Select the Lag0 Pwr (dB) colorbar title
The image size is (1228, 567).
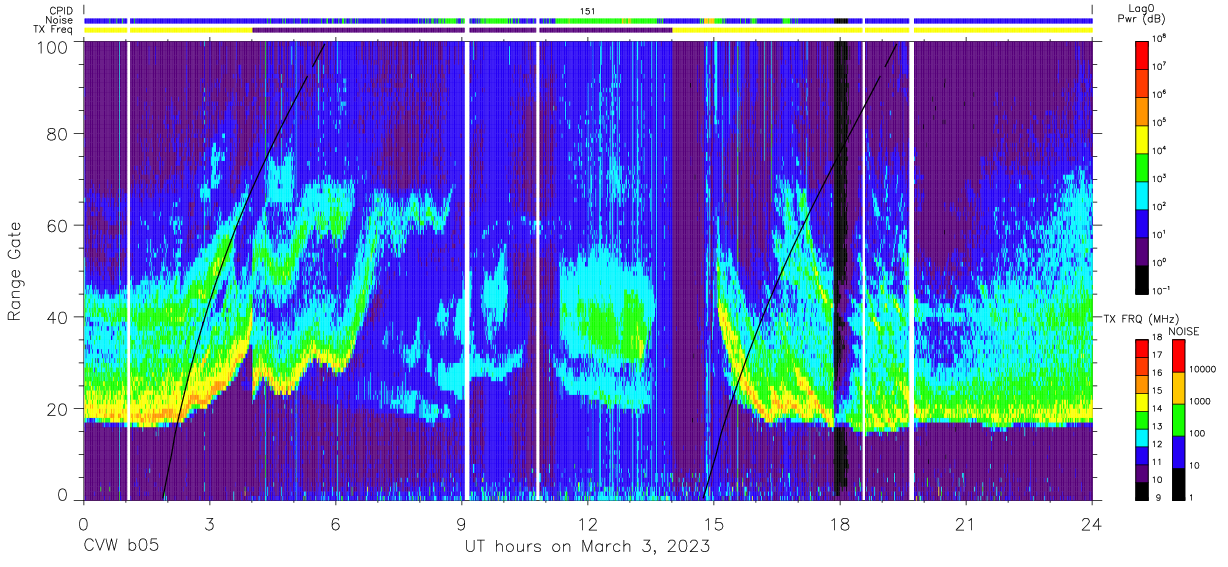pyautogui.click(x=1144, y=14)
